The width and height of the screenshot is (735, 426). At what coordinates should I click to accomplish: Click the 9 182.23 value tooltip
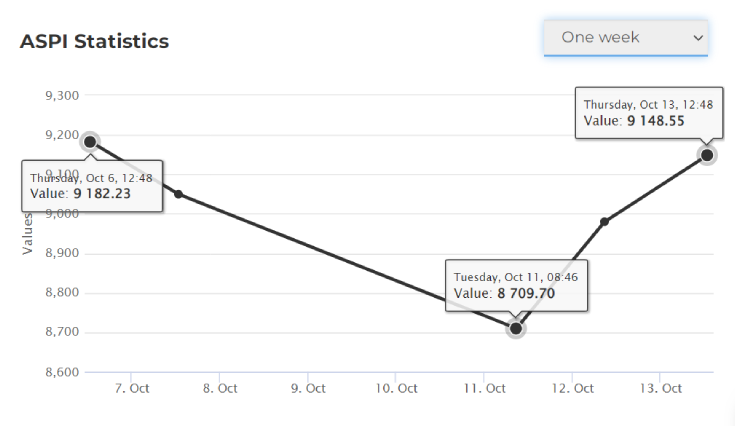coord(92,186)
